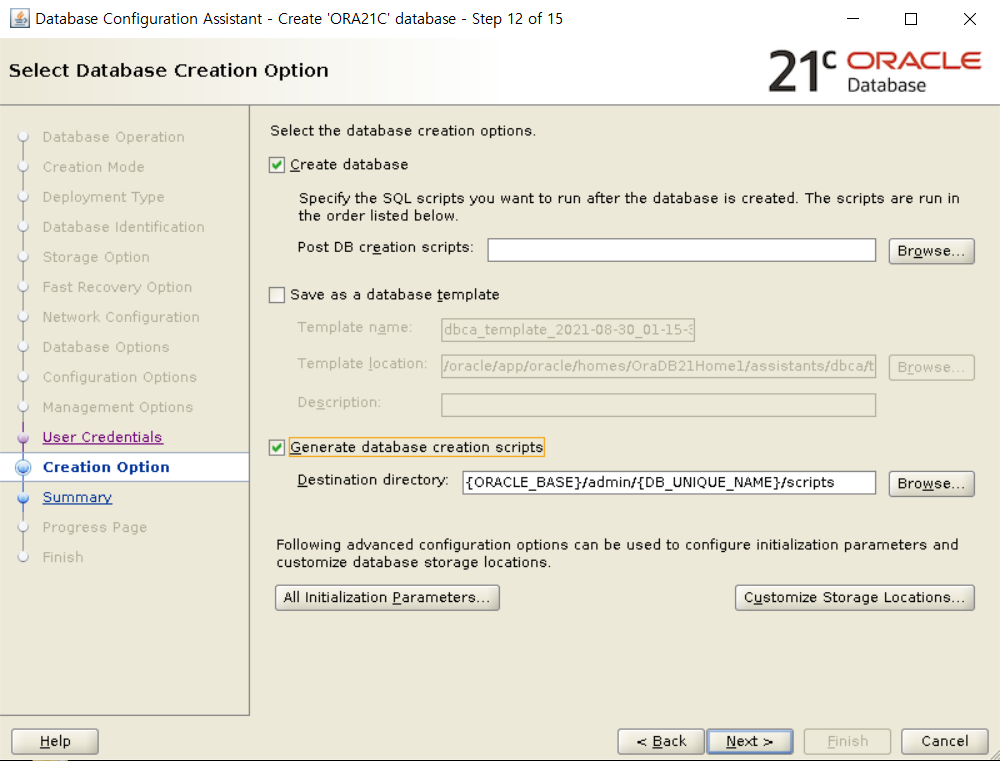This screenshot has height=761, width=1000.
Task: Select the Creation Option step
Action: [106, 467]
